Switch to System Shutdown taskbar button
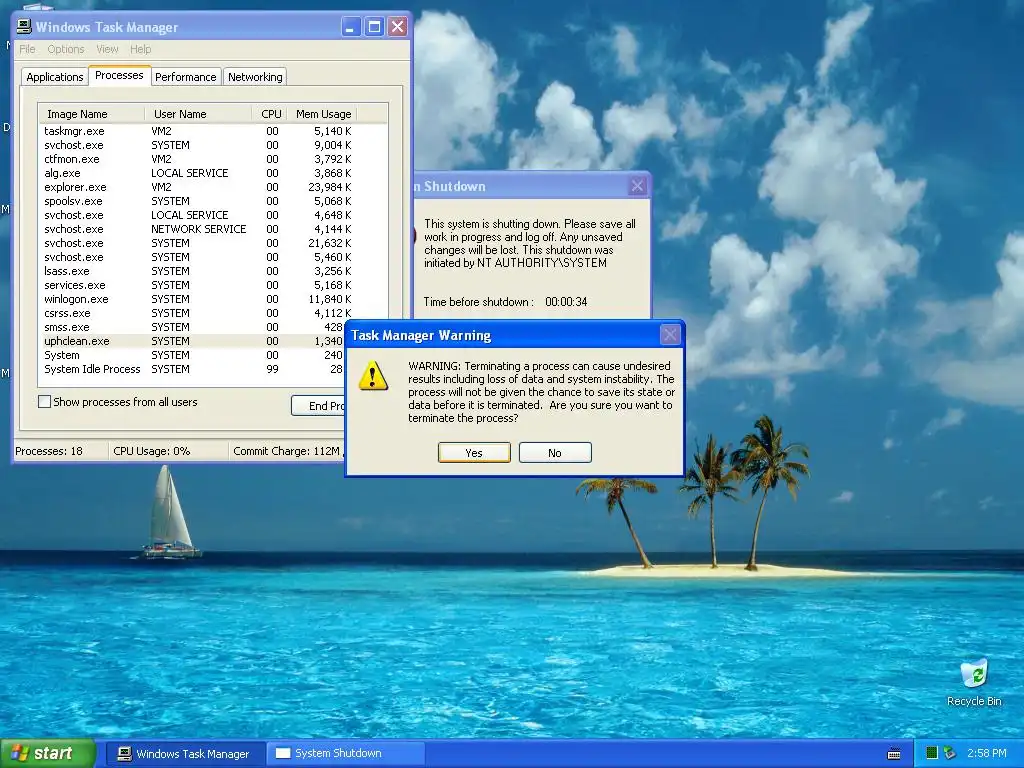This screenshot has height=768, width=1024. pos(345,754)
